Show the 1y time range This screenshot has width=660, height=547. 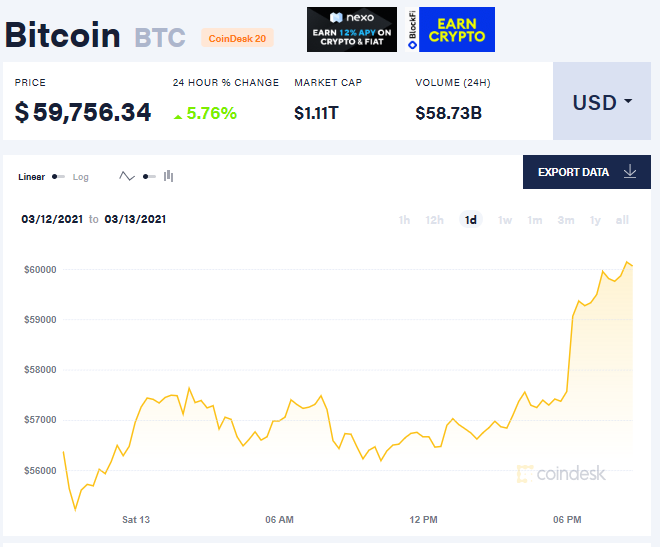click(x=595, y=220)
